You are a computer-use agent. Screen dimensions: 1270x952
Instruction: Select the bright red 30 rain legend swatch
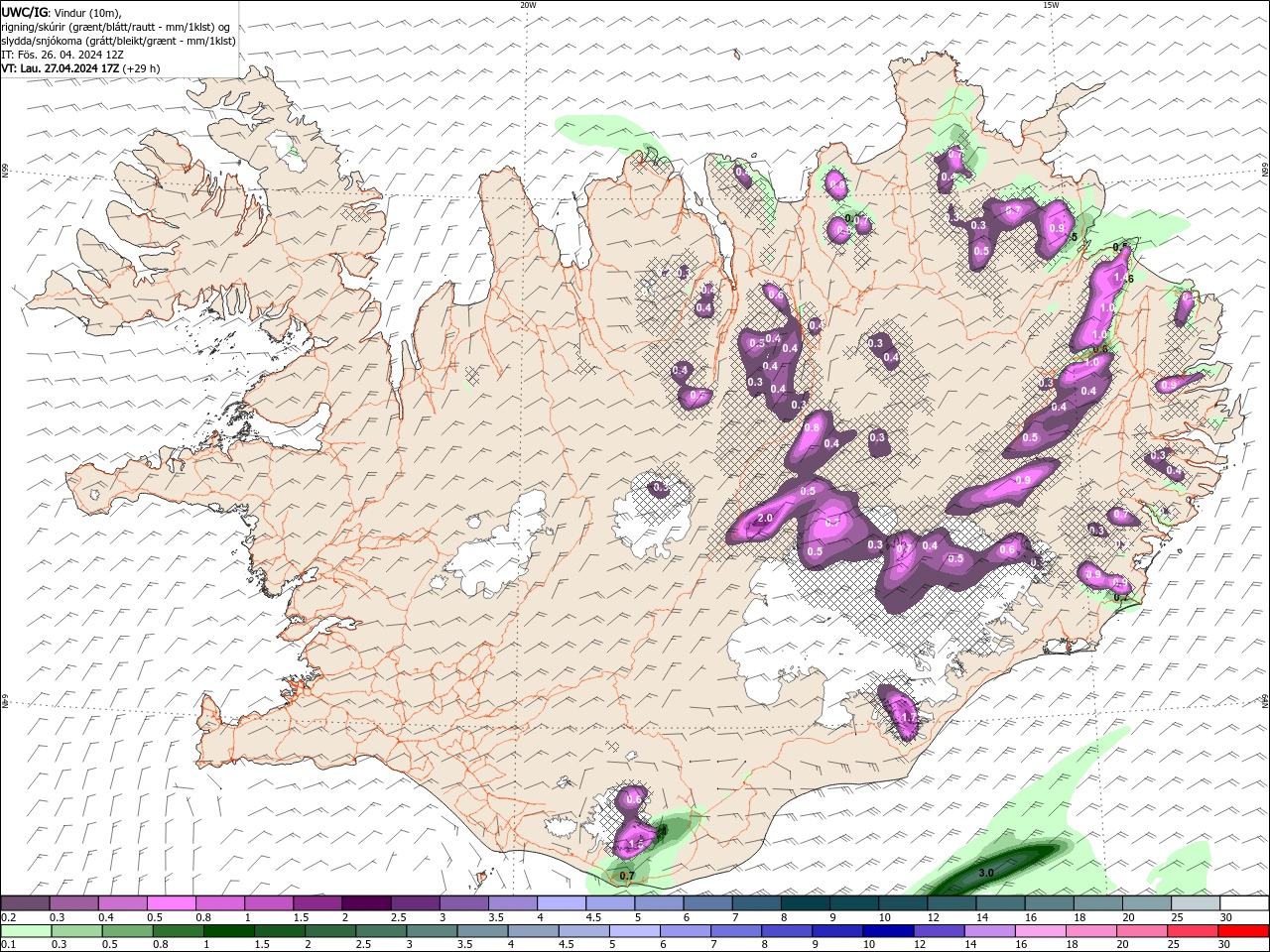click(1243, 931)
